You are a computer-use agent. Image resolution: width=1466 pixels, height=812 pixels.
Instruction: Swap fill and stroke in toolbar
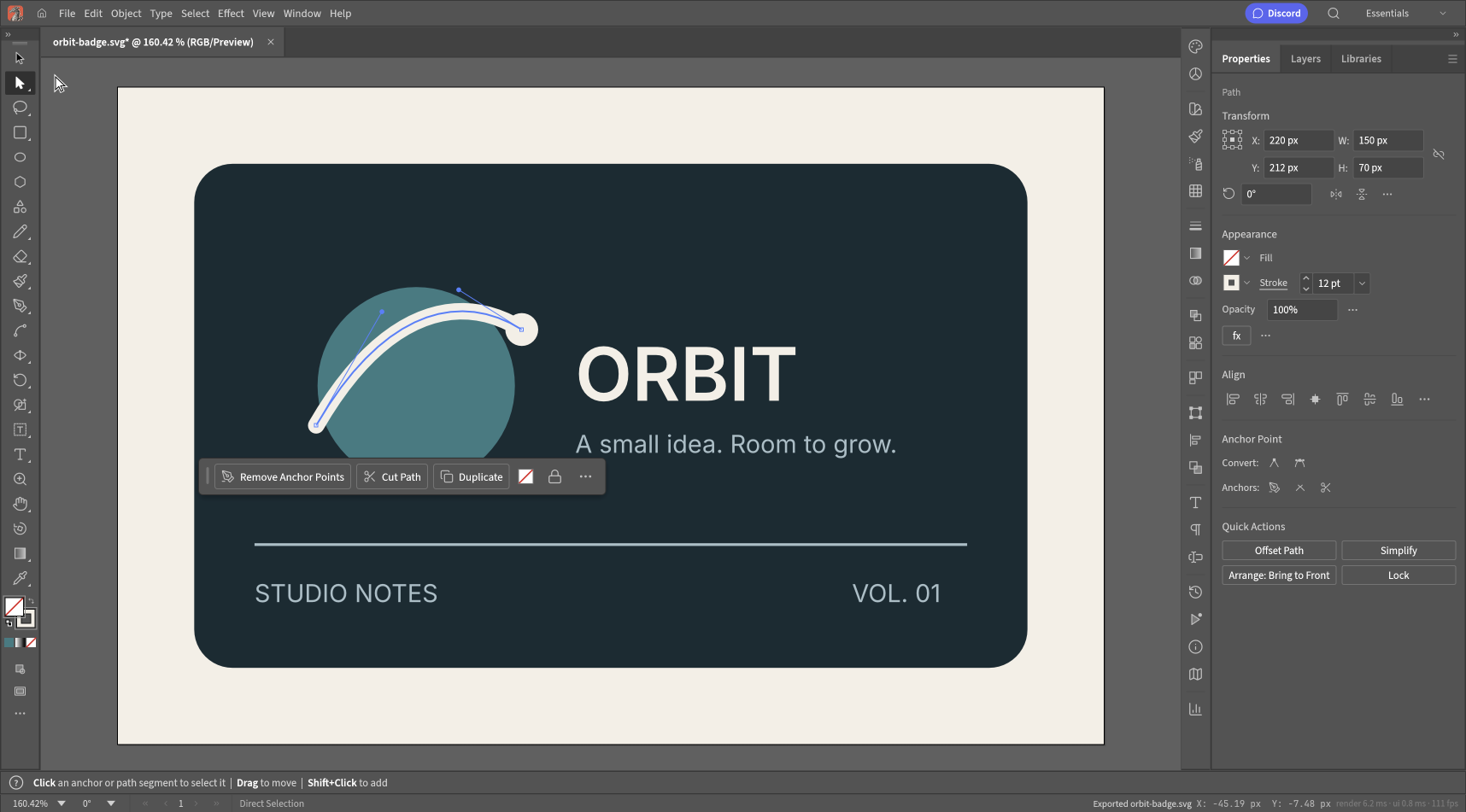tap(31, 600)
